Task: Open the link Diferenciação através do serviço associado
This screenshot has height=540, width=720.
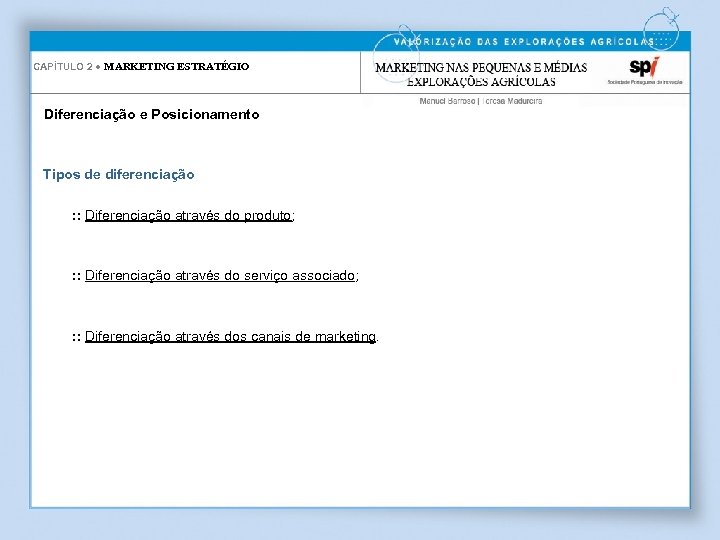Action: pyautogui.click(x=220, y=276)
